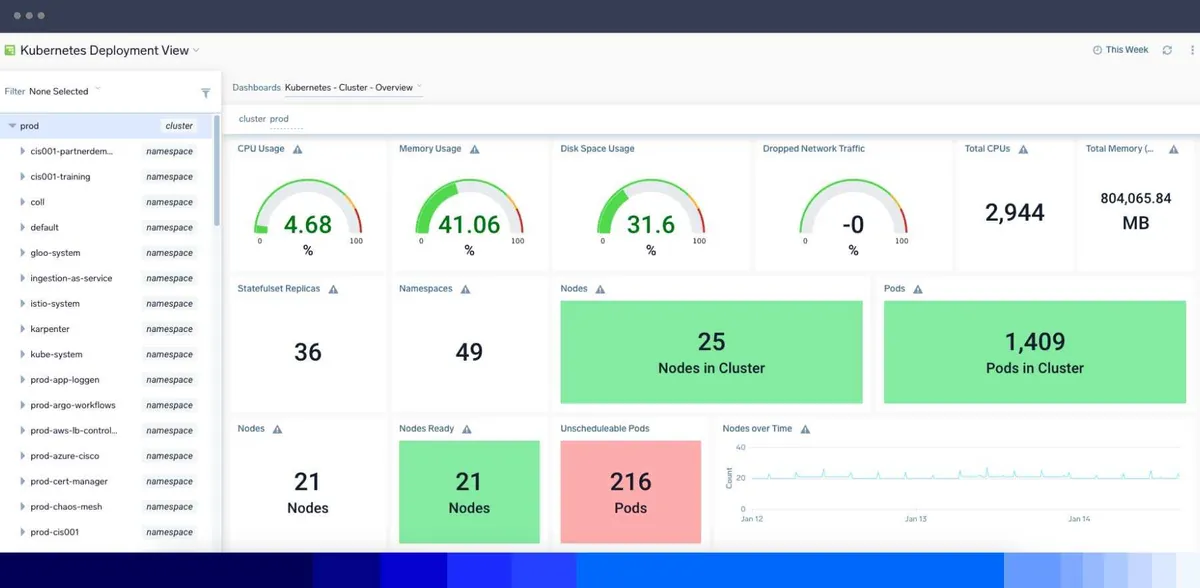This screenshot has width=1200, height=588.
Task: Click the Namespaces value 49
Action: pyautogui.click(x=469, y=352)
